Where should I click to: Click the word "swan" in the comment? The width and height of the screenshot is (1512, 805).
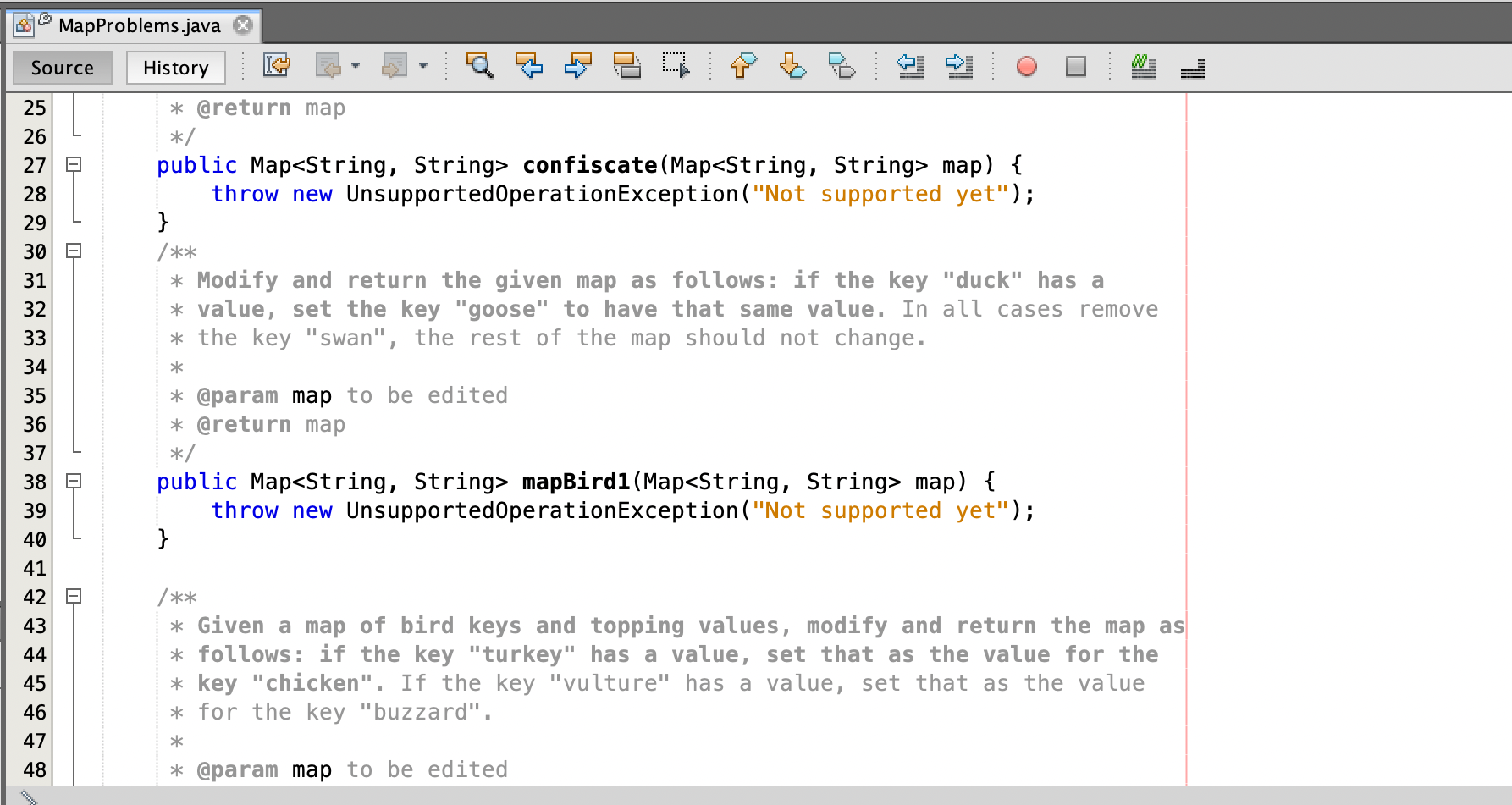(346, 338)
